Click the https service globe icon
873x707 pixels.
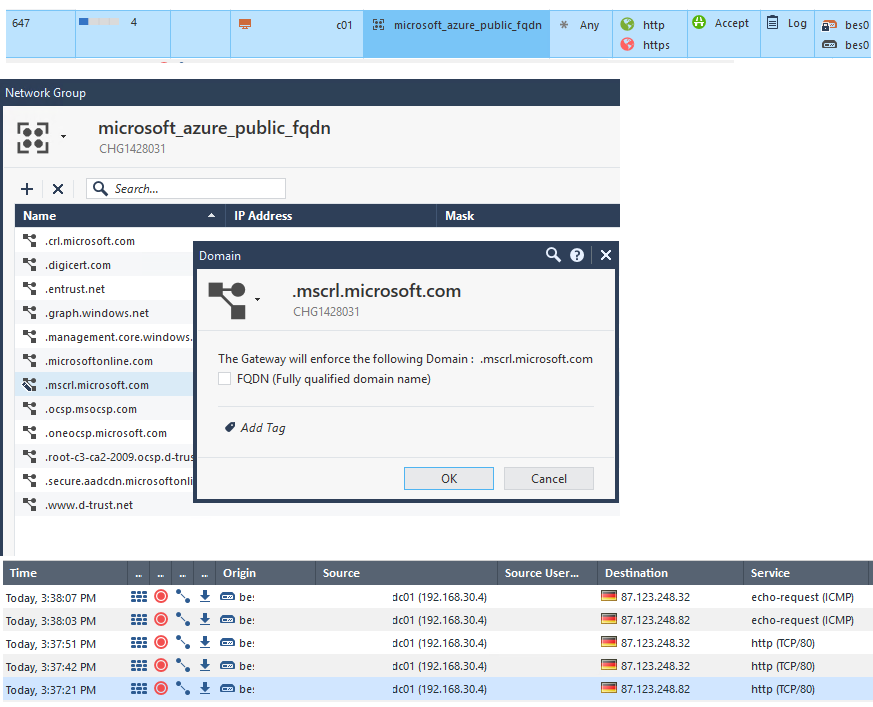627,45
